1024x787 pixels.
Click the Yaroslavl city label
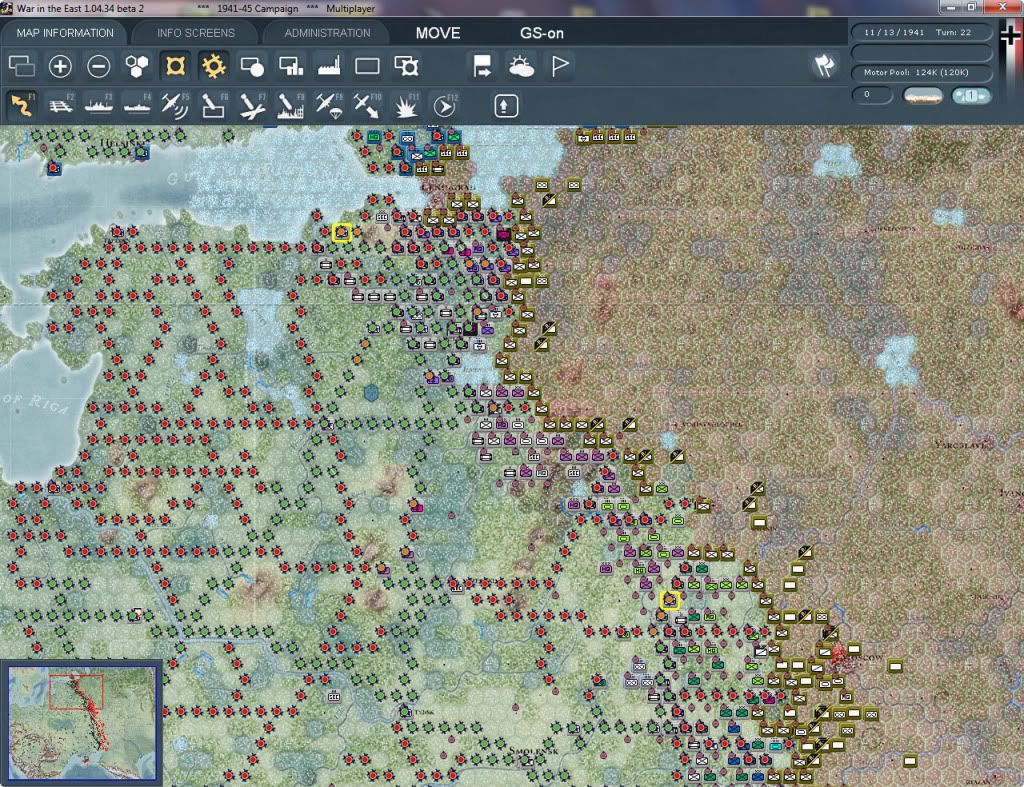pos(960,444)
